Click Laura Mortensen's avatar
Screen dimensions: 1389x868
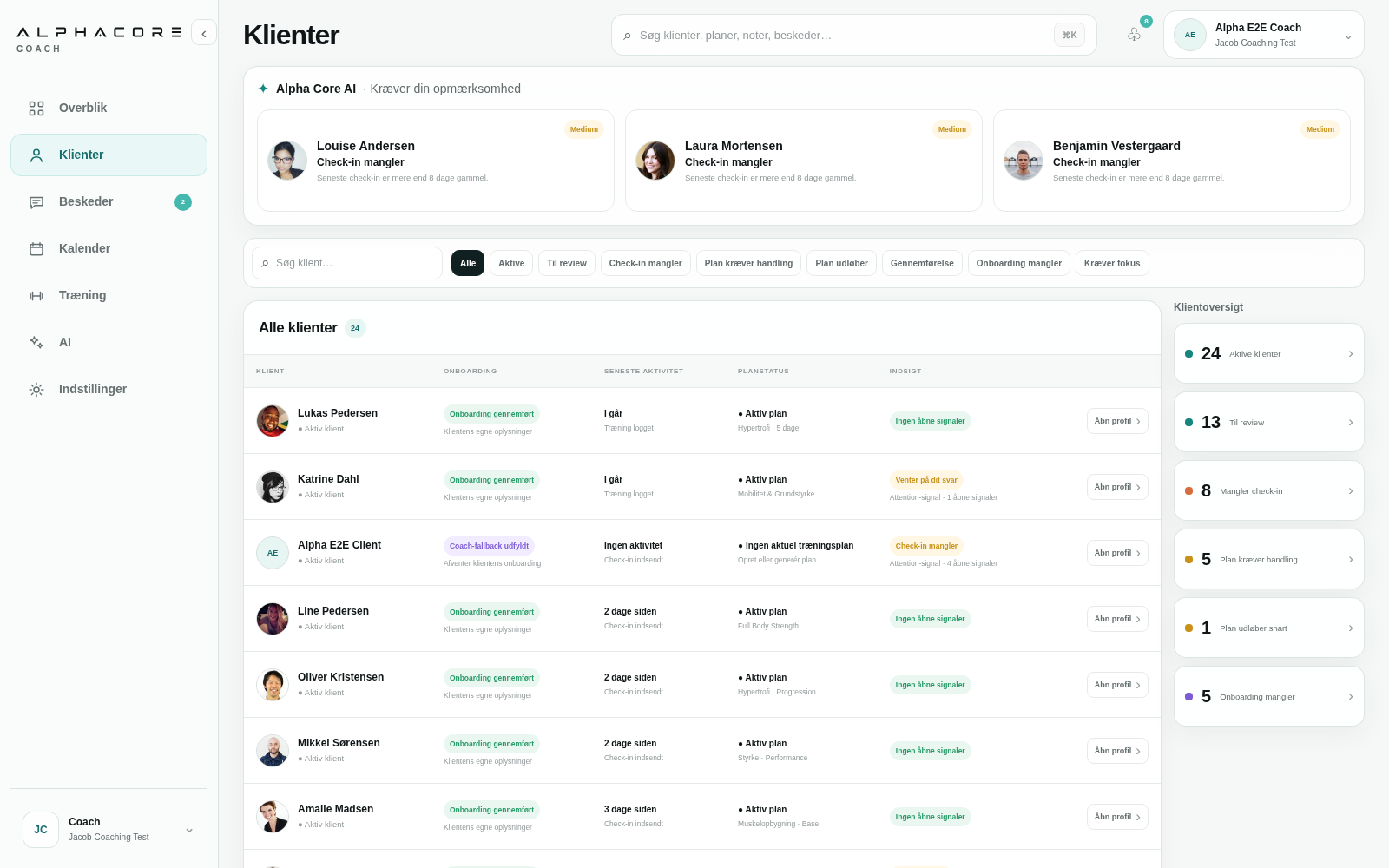tap(655, 161)
